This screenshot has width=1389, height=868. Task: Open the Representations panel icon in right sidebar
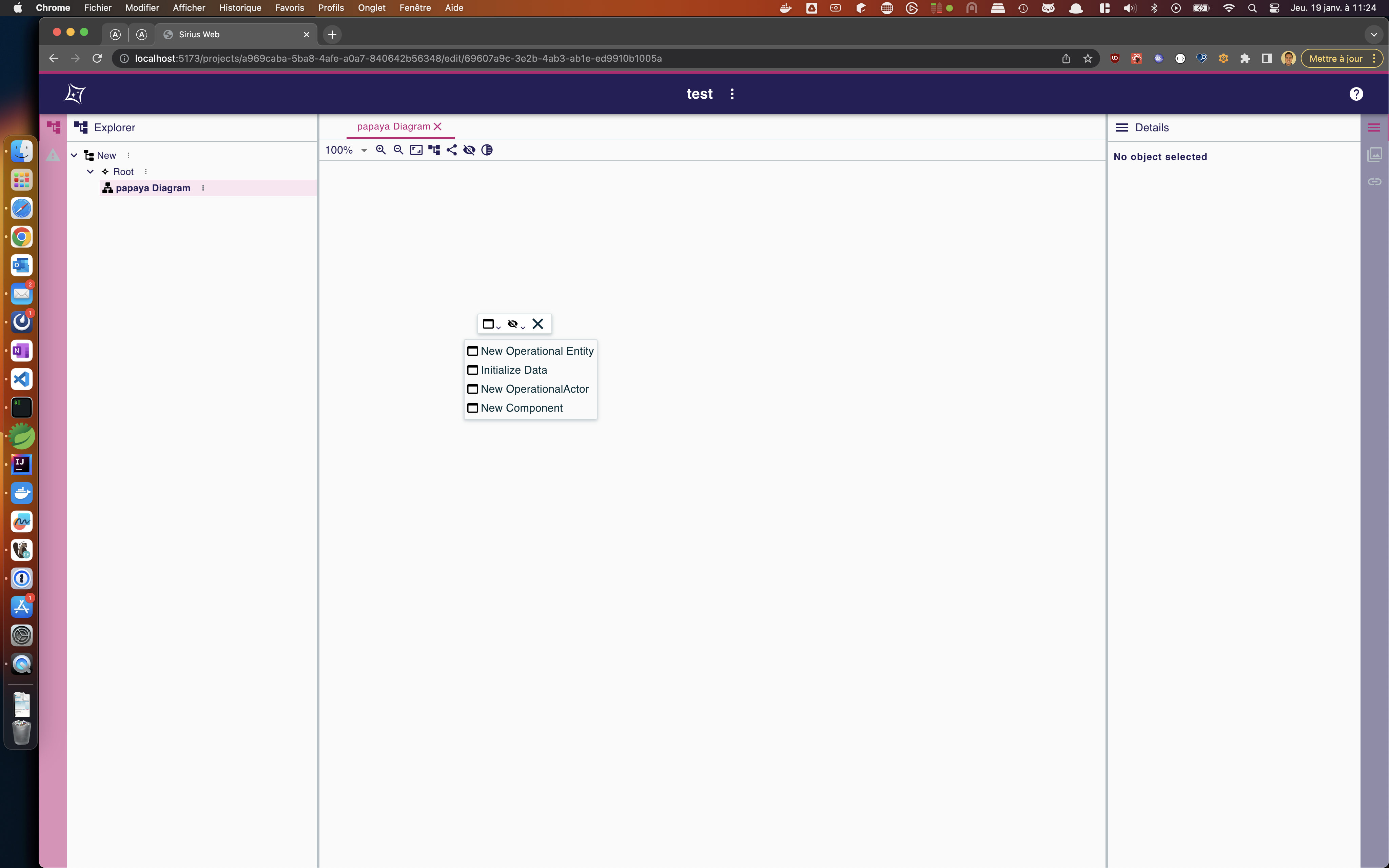point(1374,154)
